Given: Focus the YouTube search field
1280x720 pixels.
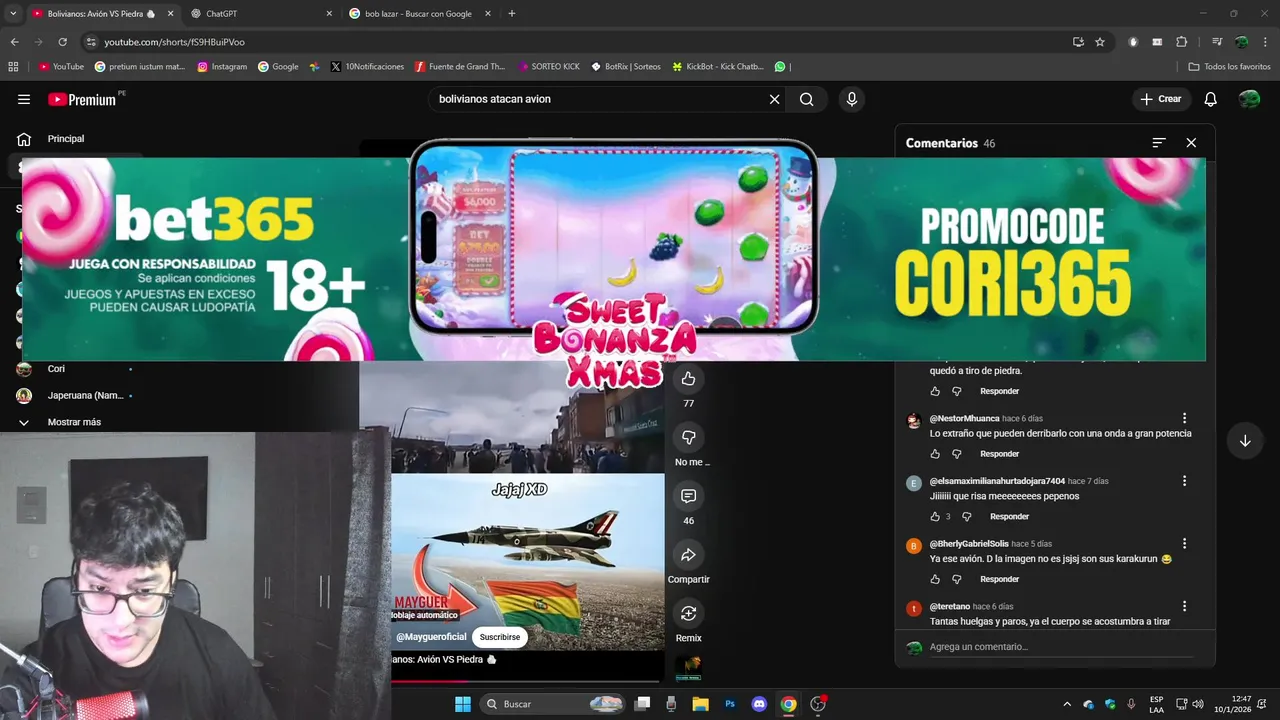Looking at the screenshot, I should [x=598, y=99].
